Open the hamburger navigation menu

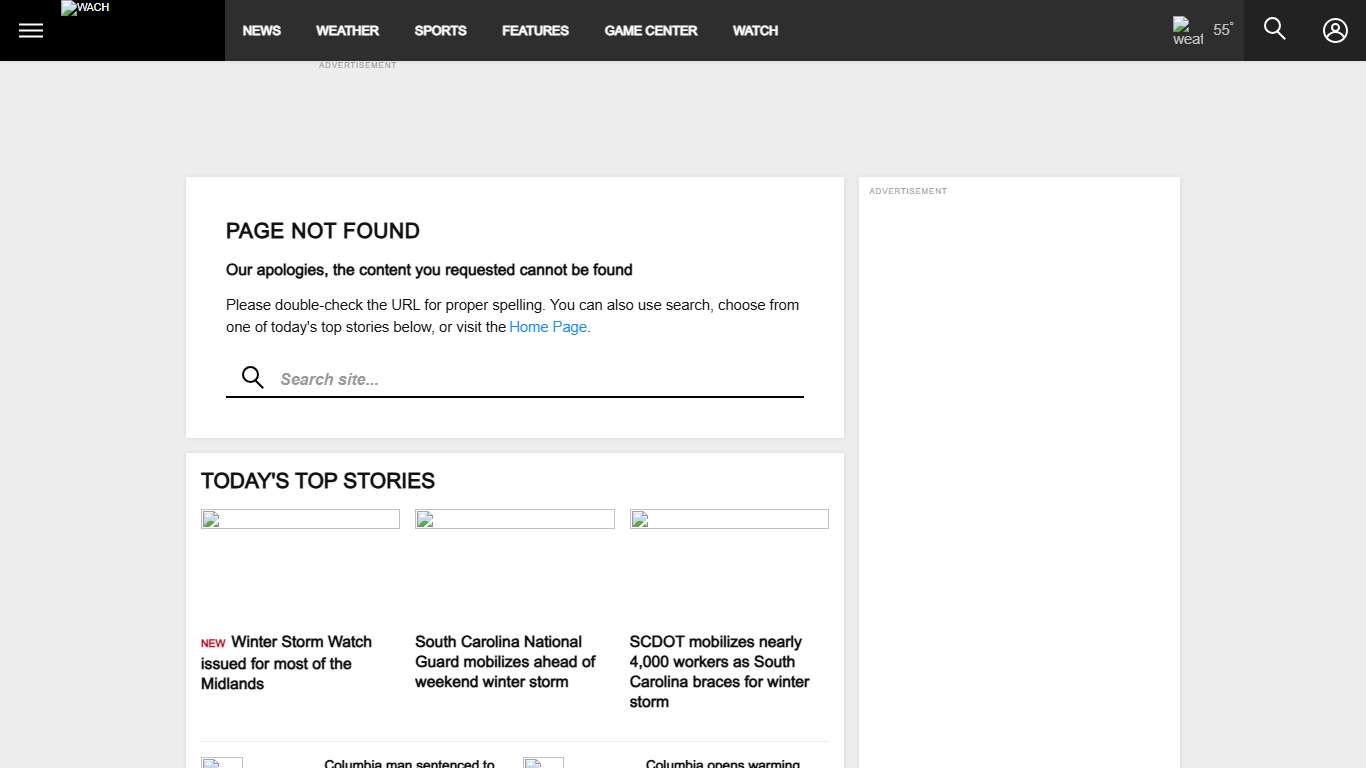click(30, 30)
